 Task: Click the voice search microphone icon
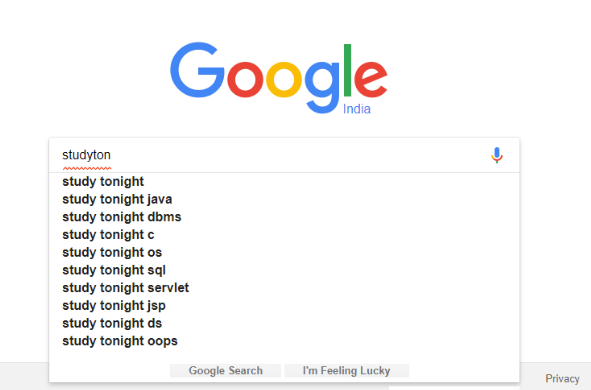pos(497,155)
